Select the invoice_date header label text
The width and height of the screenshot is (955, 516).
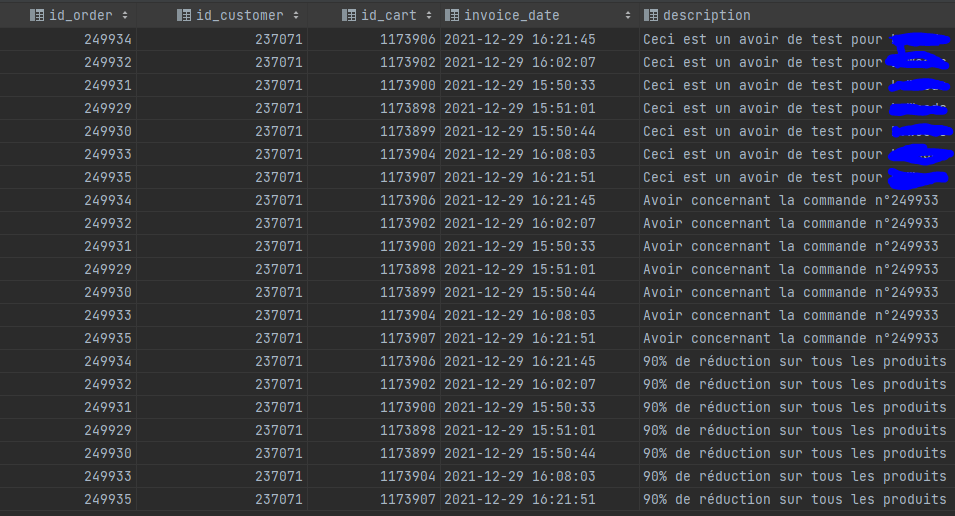pos(511,15)
